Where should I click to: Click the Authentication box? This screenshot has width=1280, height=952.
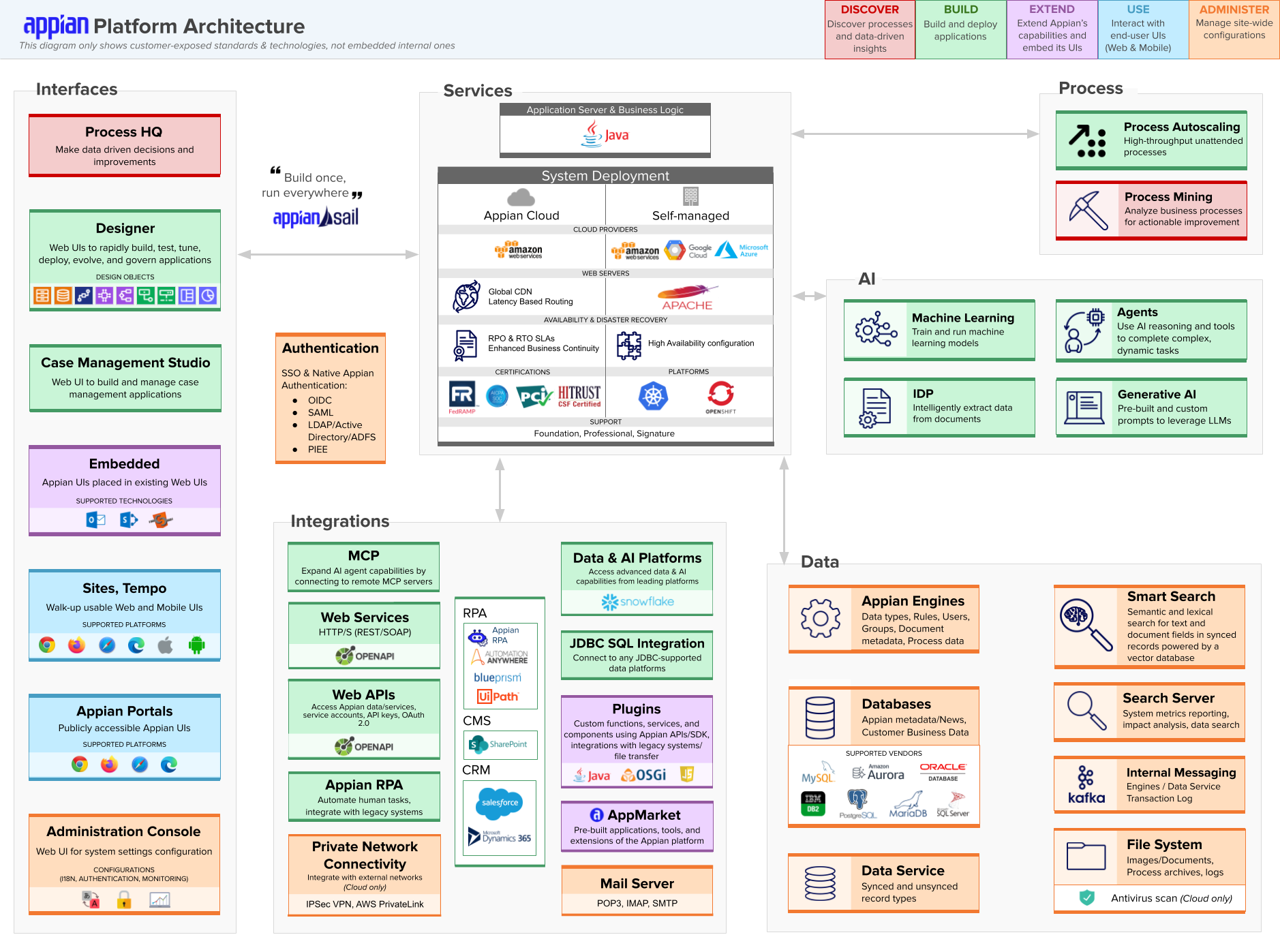(x=331, y=398)
